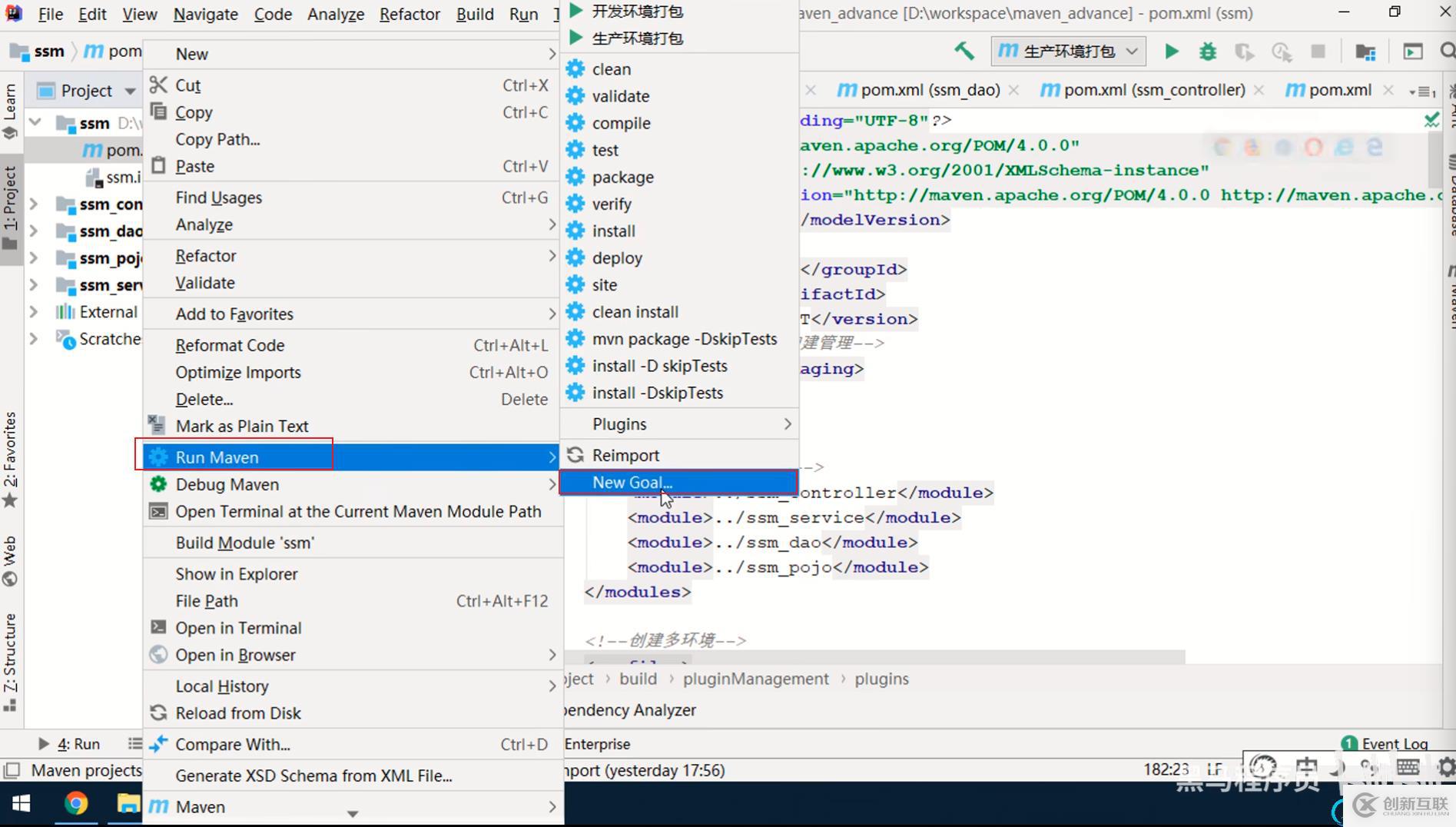Expand the Plugins submenu
The height and width of the screenshot is (827, 1456).
click(x=680, y=424)
